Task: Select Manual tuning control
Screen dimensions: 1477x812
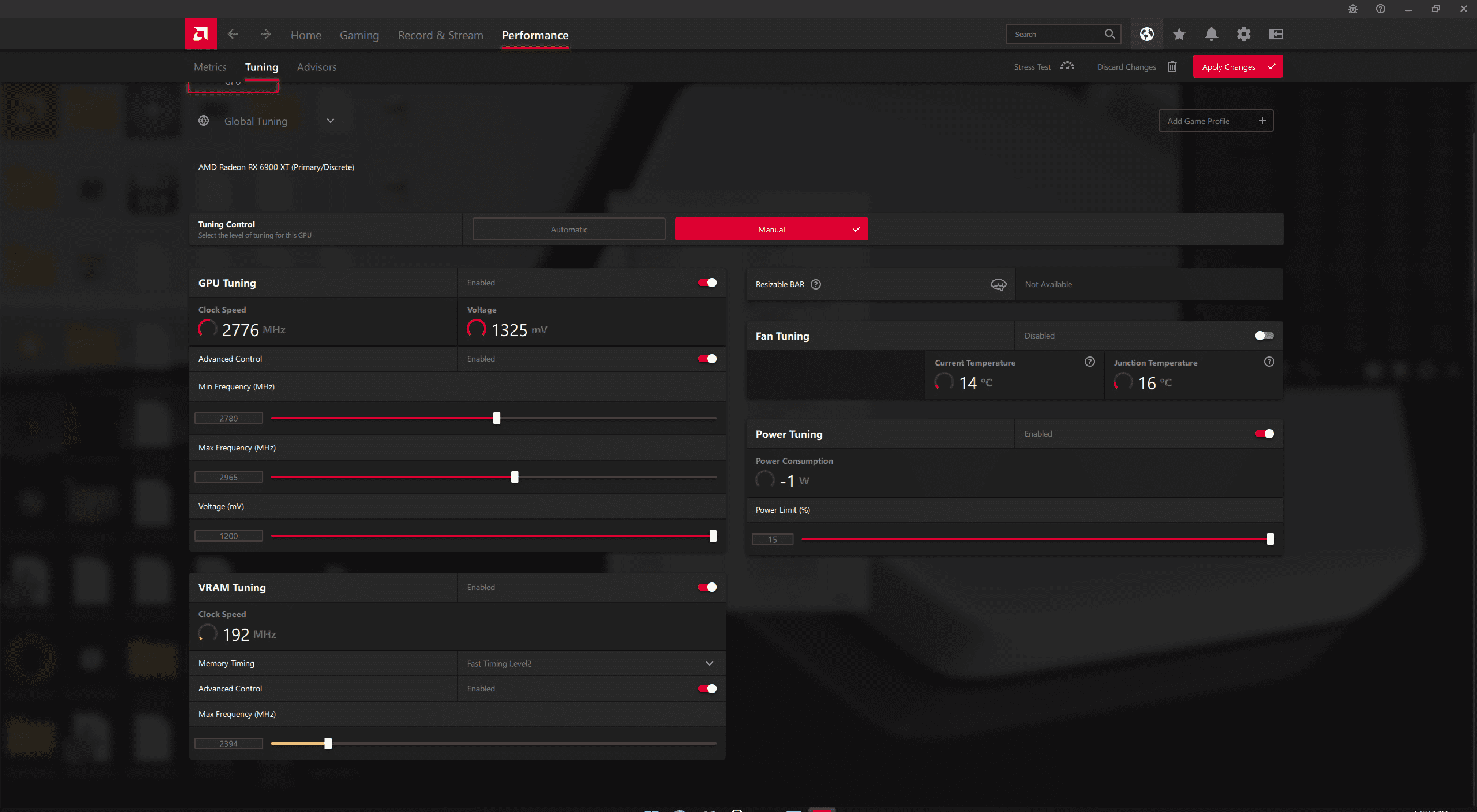Action: click(x=771, y=229)
